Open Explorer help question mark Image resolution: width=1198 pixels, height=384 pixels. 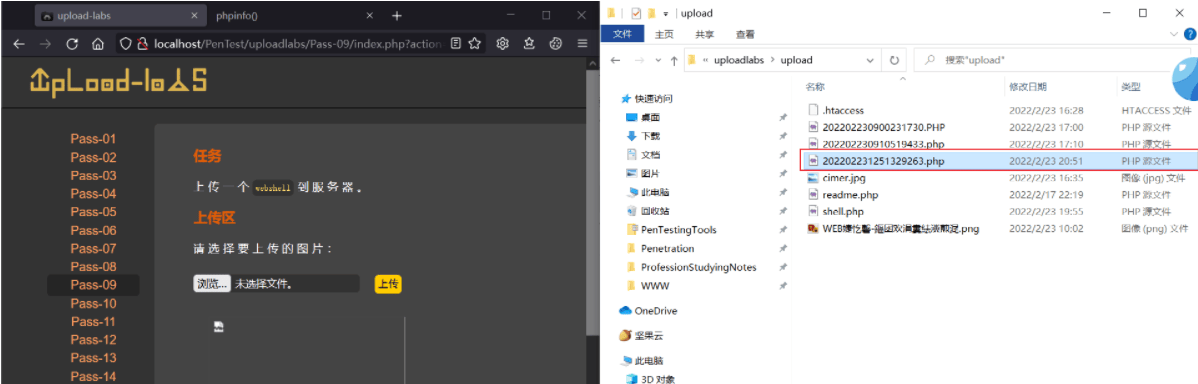click(x=1190, y=34)
